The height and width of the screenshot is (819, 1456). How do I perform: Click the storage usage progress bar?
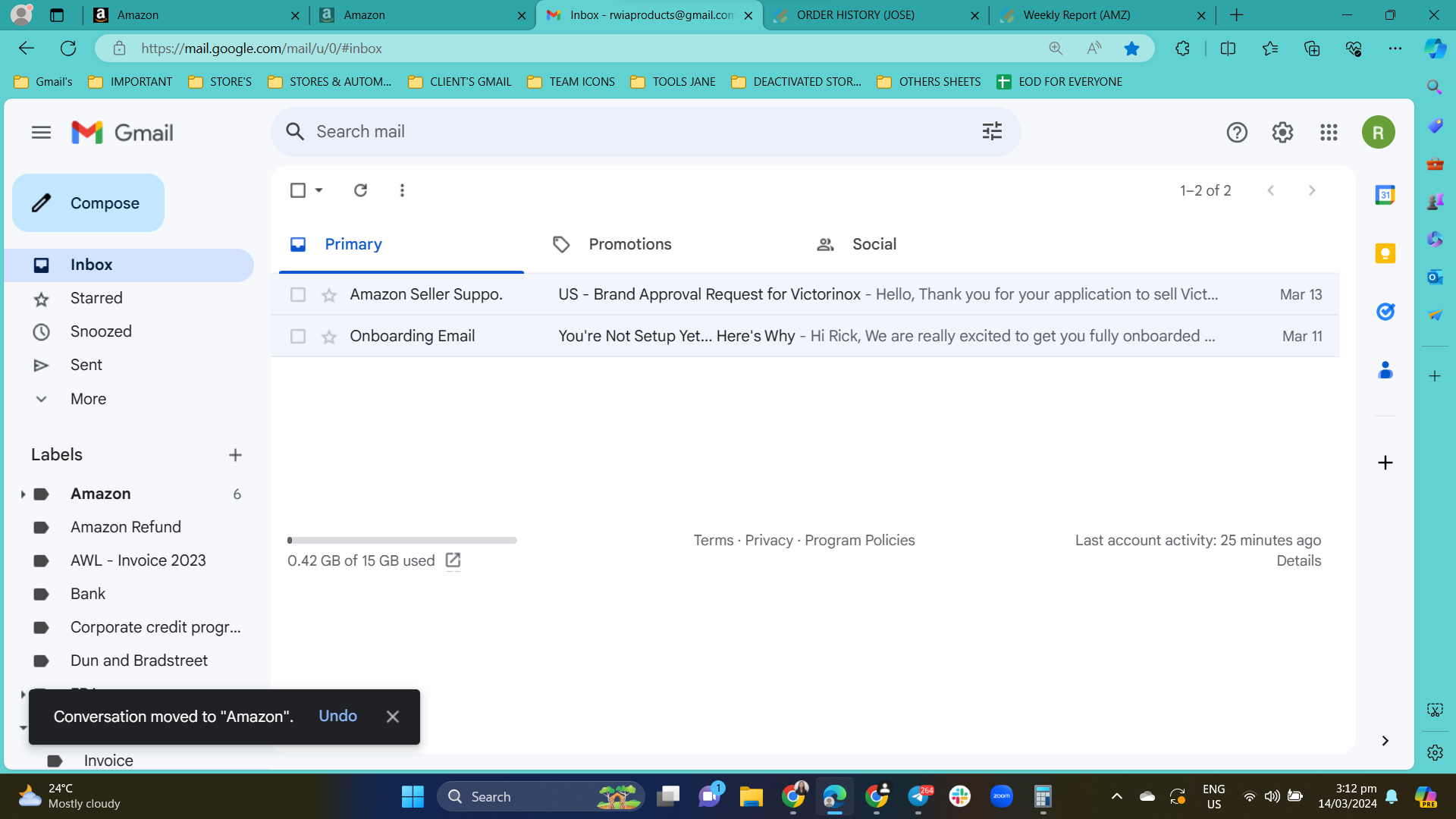coord(402,541)
